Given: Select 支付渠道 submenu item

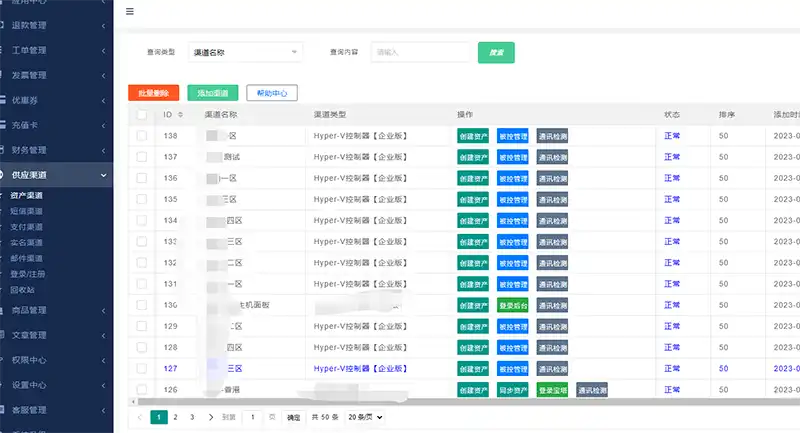Looking at the screenshot, I should pyautogui.click(x=27, y=227).
